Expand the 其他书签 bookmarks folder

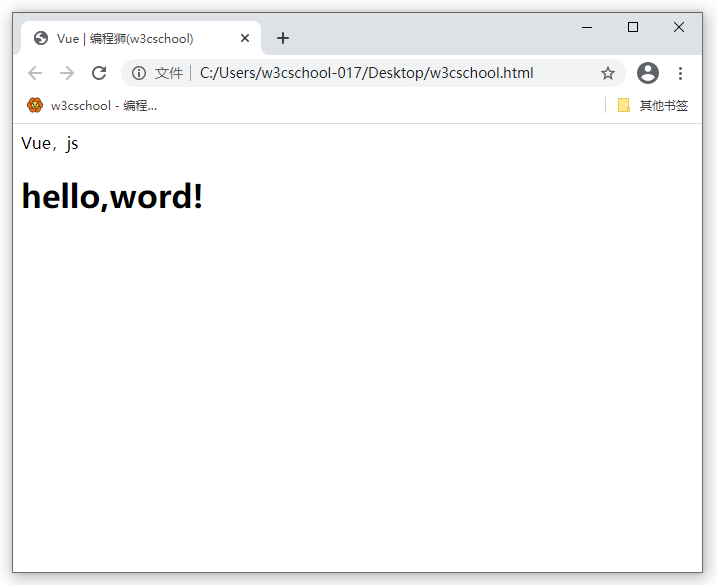(x=652, y=105)
